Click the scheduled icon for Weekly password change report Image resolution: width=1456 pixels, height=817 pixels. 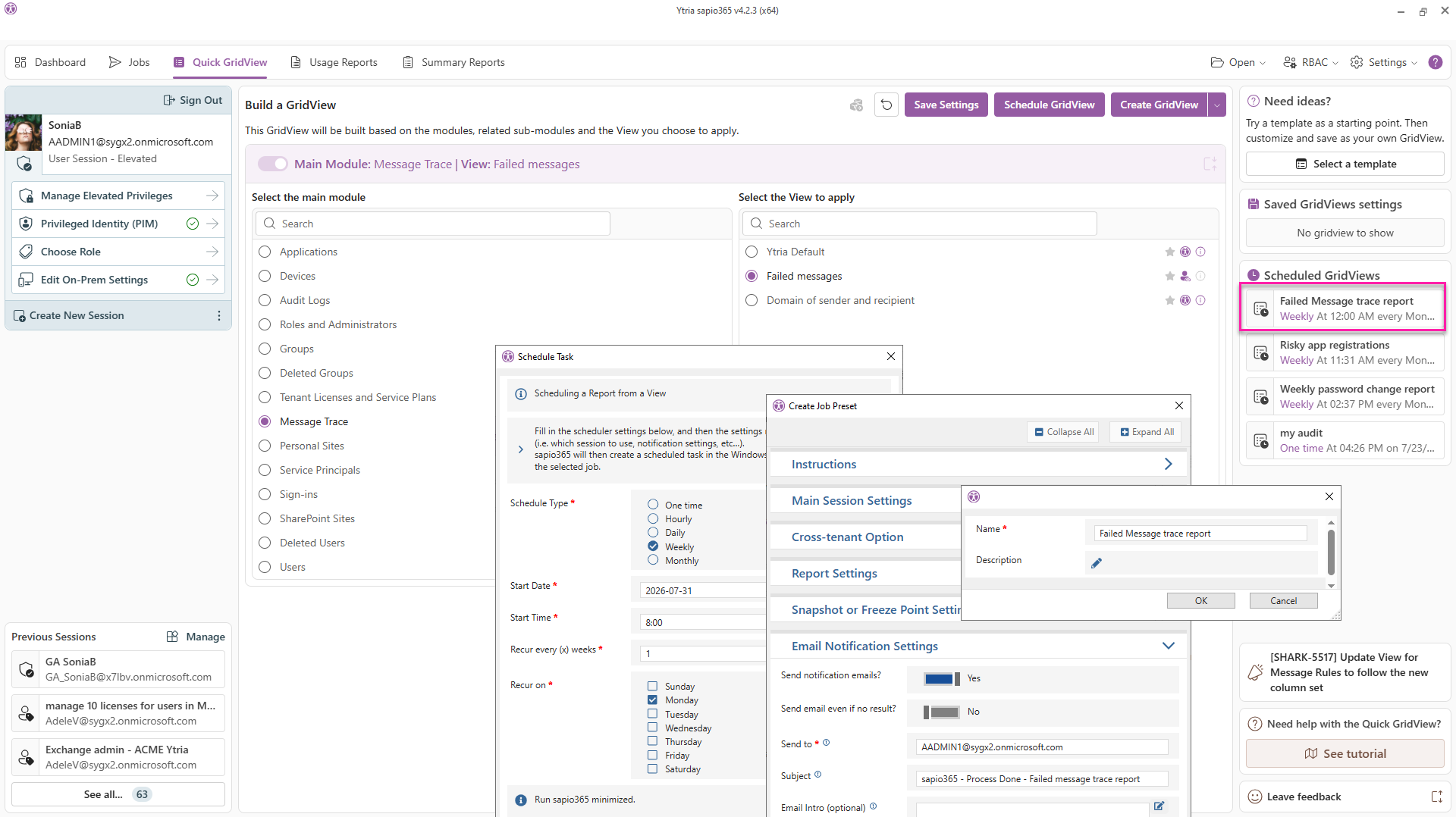[x=1261, y=396]
